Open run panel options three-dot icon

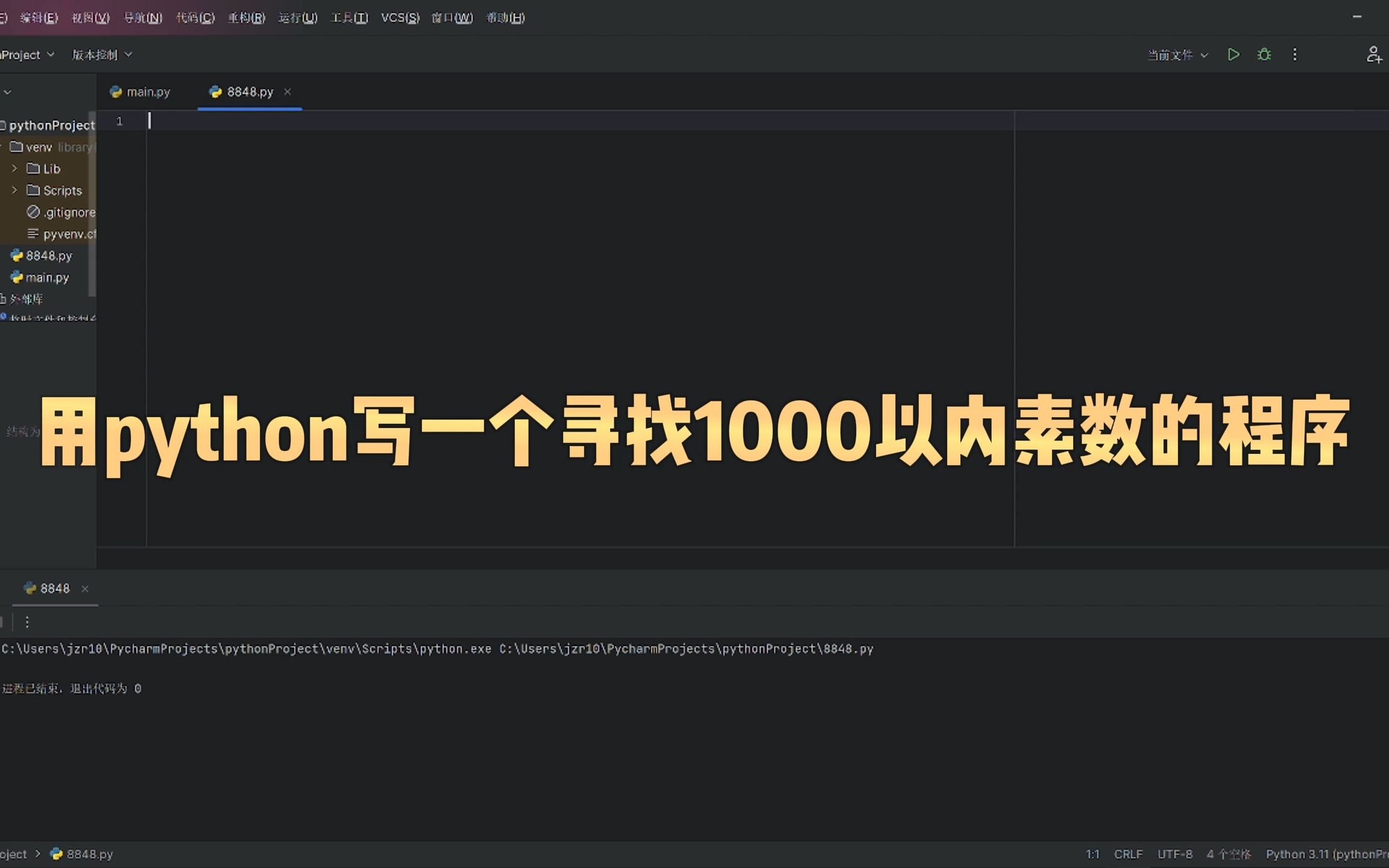click(x=27, y=621)
